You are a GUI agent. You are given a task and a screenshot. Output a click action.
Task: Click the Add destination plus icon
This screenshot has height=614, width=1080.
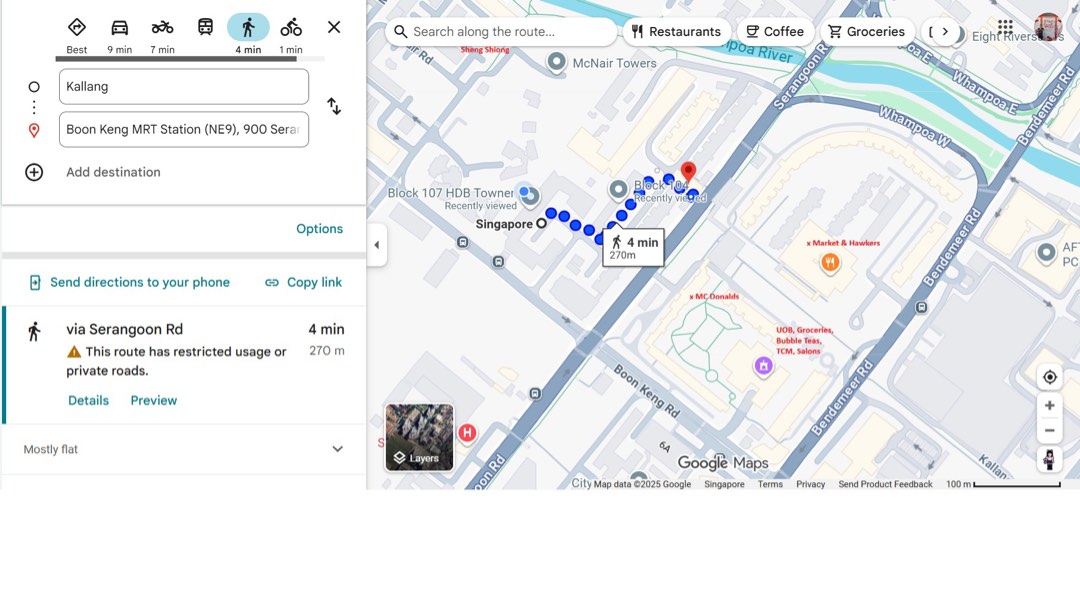coord(34,172)
